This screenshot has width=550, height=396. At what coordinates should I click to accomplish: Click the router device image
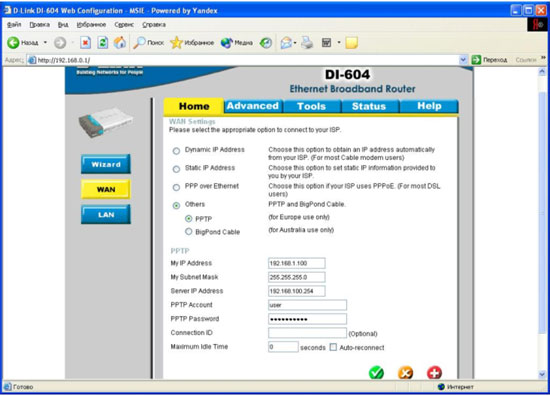[106, 122]
